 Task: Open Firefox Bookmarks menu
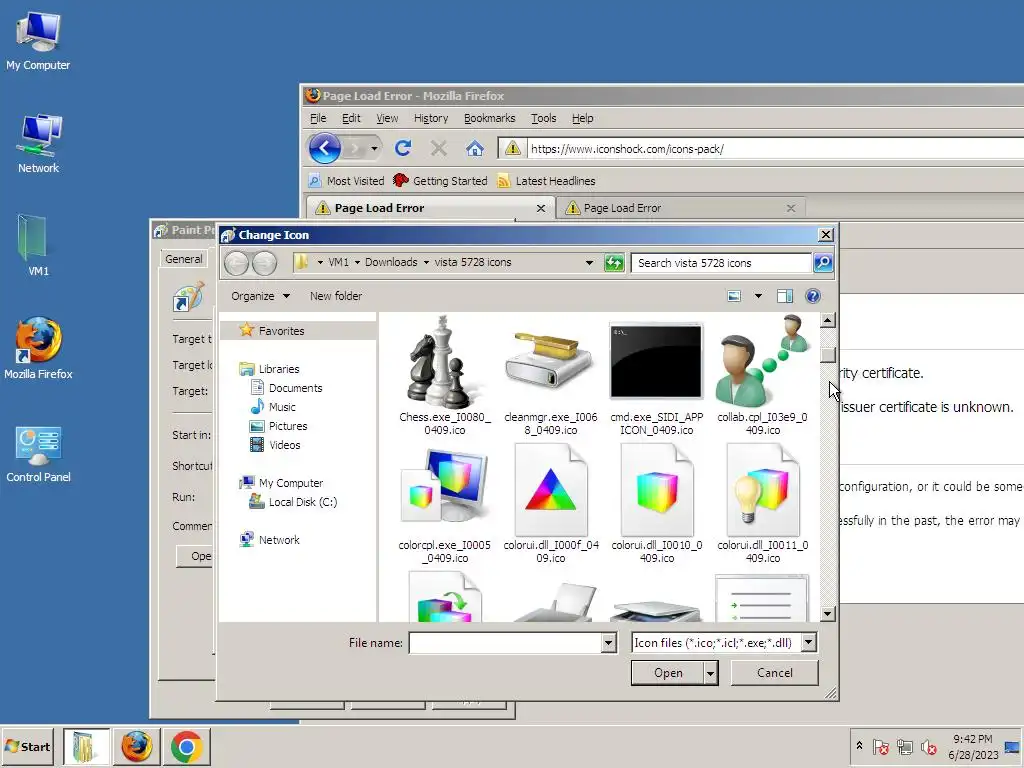[489, 118]
